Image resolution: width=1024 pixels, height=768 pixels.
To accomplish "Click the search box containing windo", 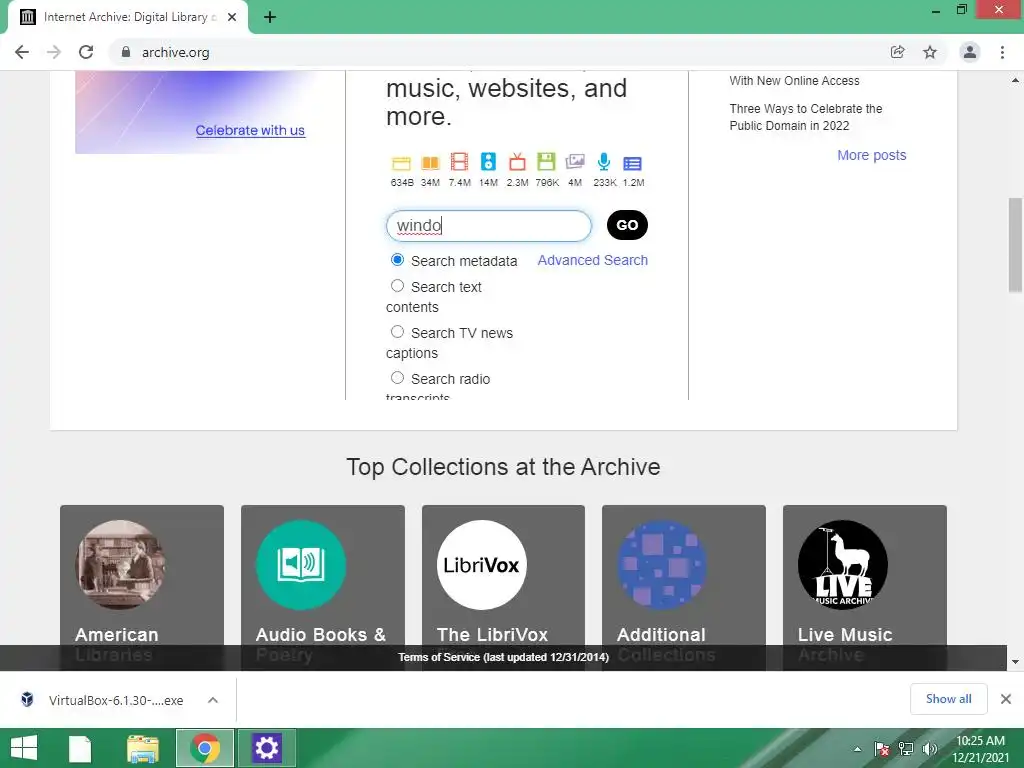I will click(488, 225).
